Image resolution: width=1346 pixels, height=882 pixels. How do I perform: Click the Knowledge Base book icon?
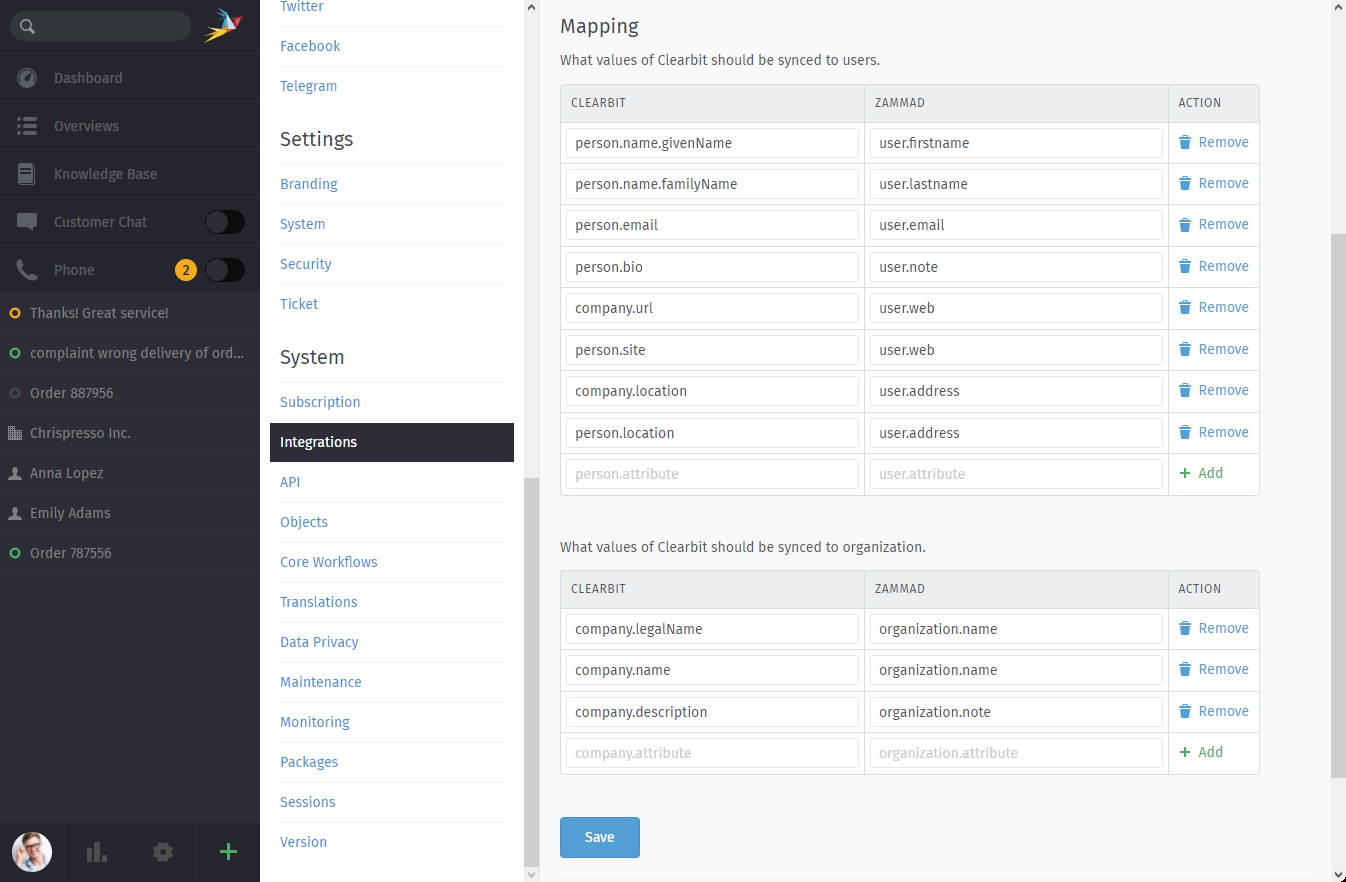(x=27, y=174)
